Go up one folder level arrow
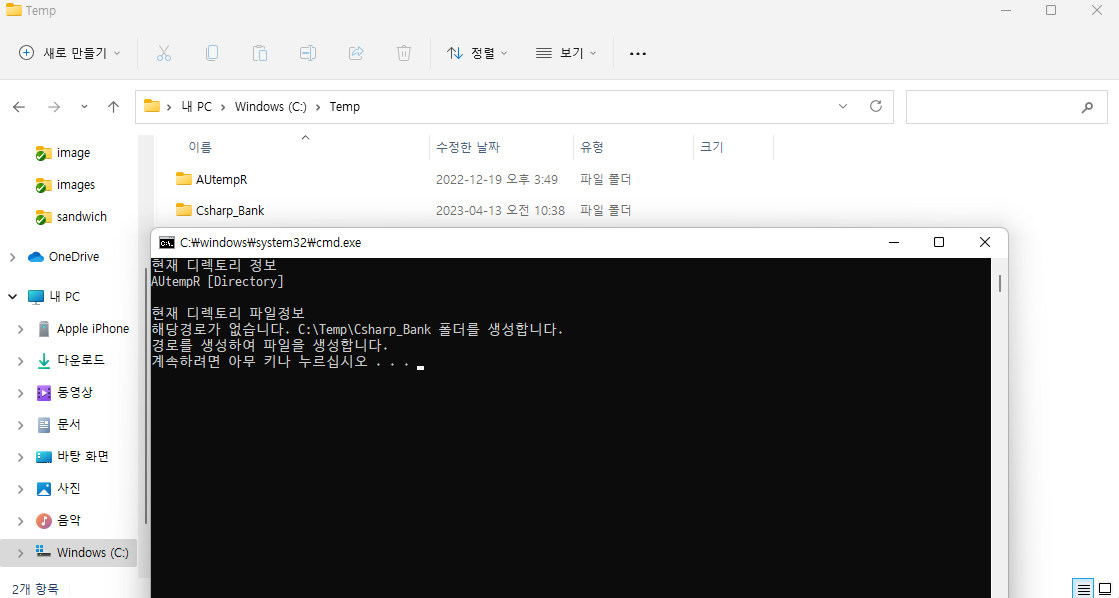 click(113, 107)
